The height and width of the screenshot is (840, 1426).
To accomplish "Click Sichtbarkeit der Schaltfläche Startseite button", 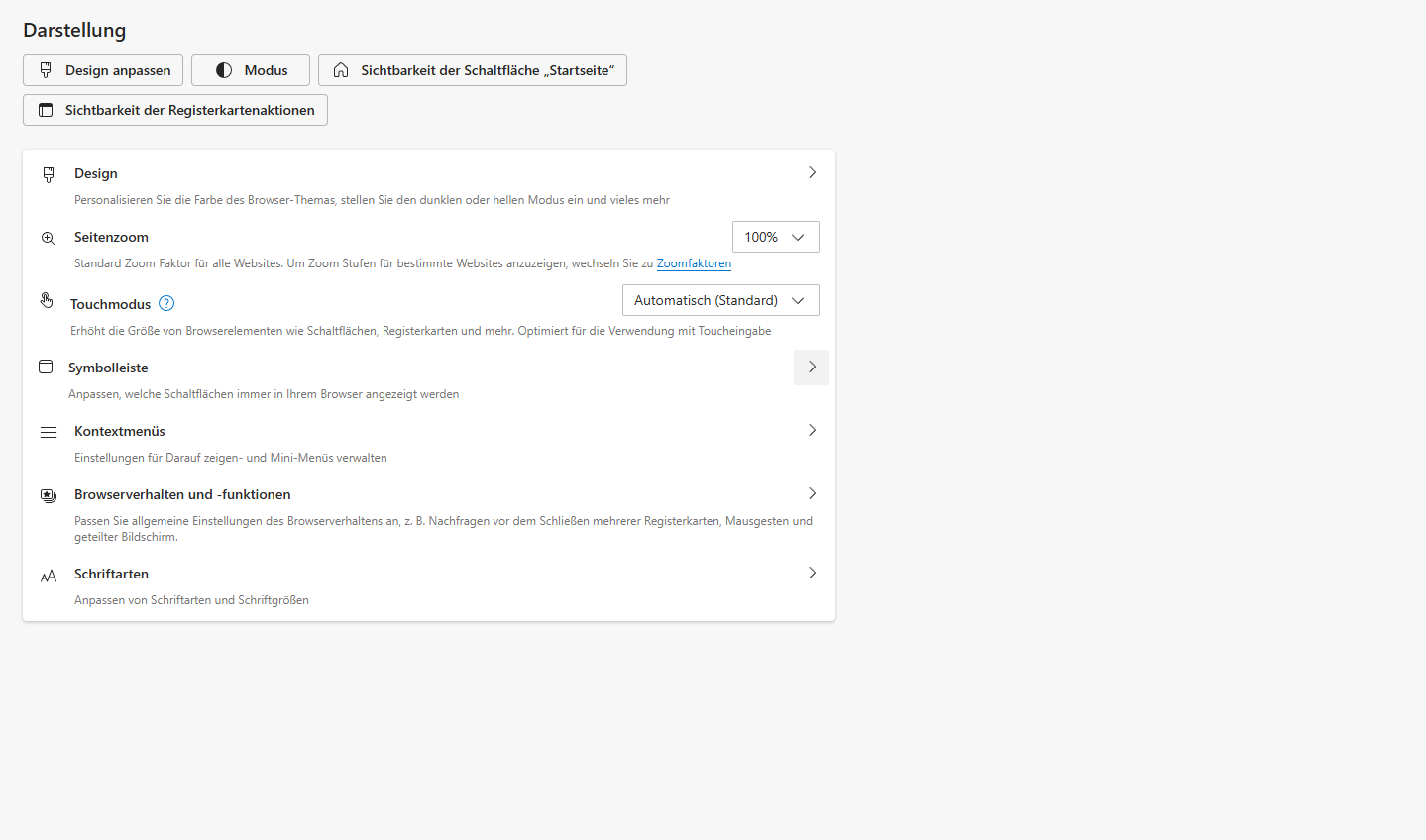I will point(473,70).
